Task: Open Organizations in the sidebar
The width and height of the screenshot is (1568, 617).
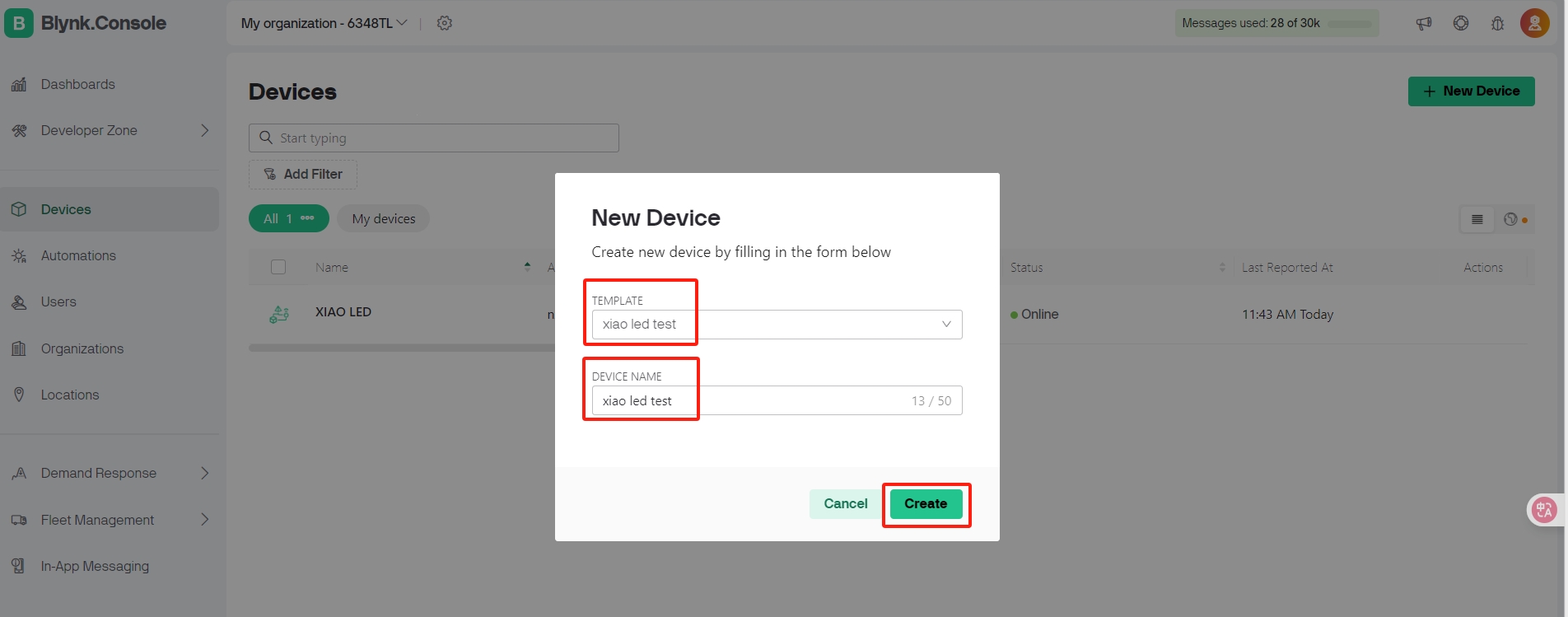Action: pos(82,348)
